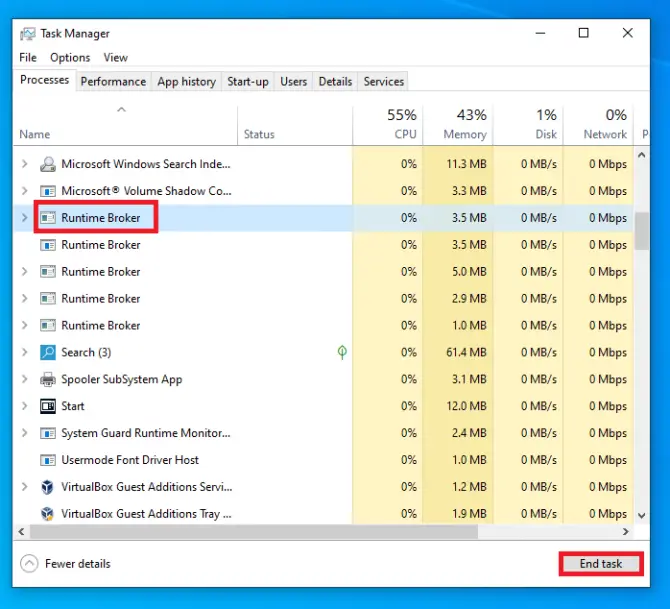Click the vertical scrollbar thumb
This screenshot has height=609, width=670.
click(x=641, y=231)
